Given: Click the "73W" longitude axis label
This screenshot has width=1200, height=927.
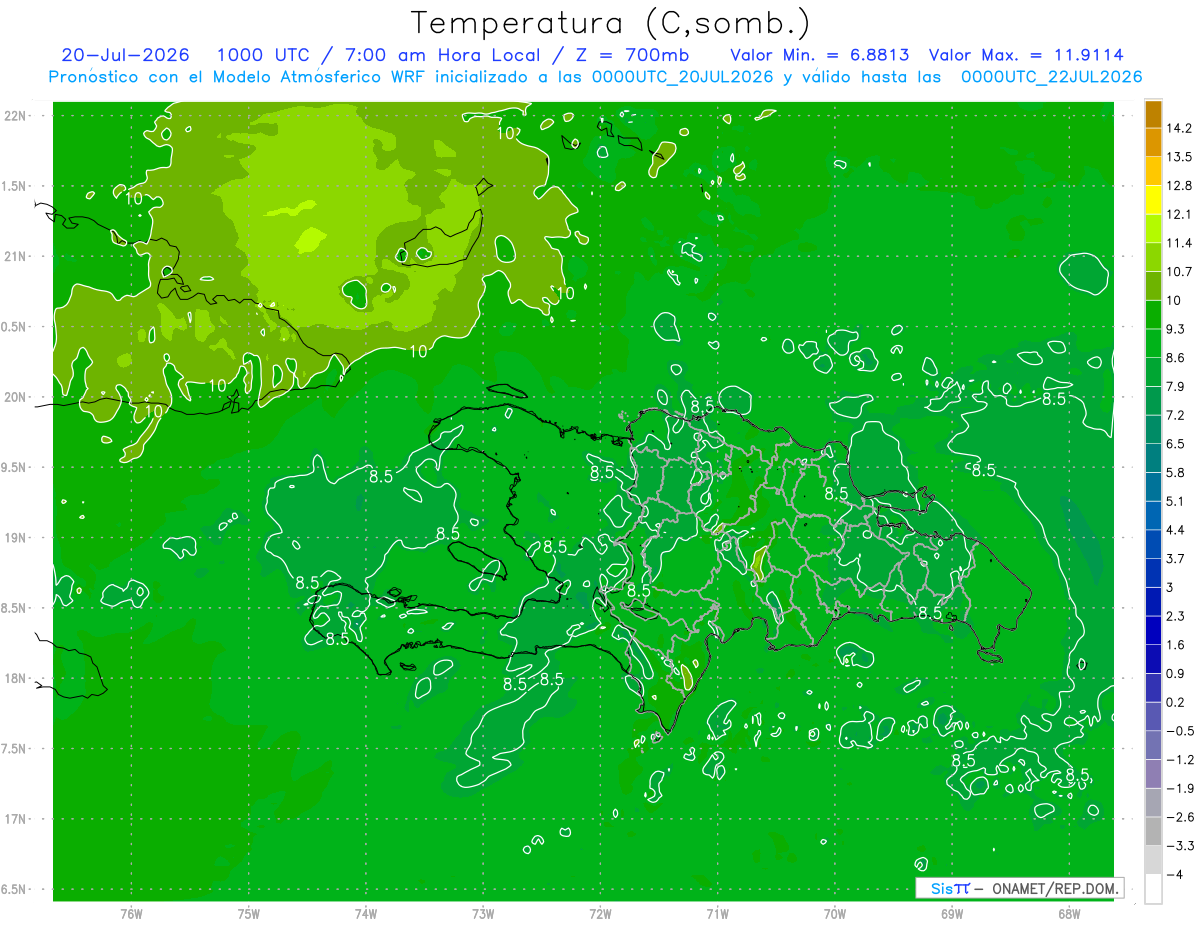Looking at the screenshot, I should pos(483,913).
